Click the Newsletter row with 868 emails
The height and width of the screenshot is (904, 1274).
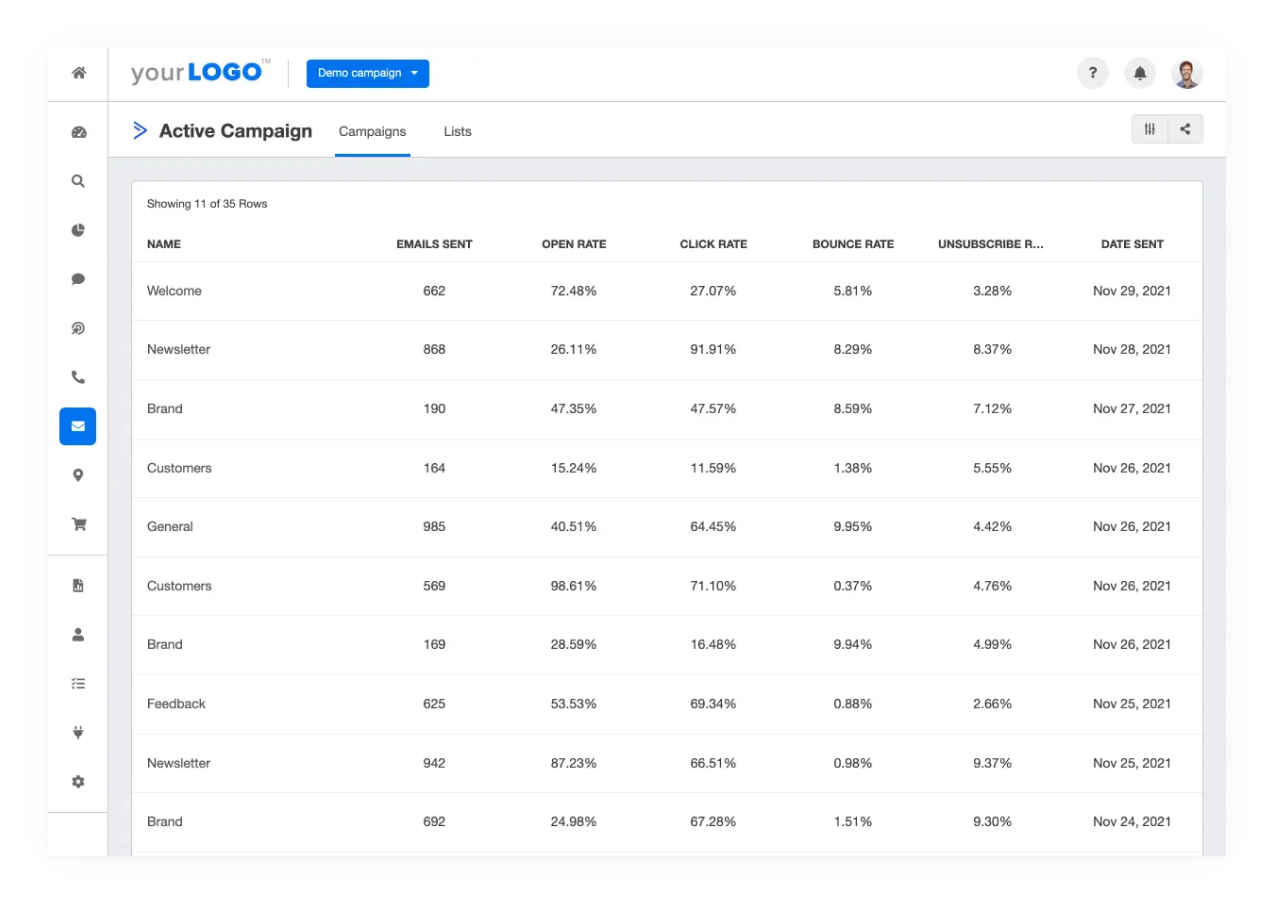click(667, 350)
